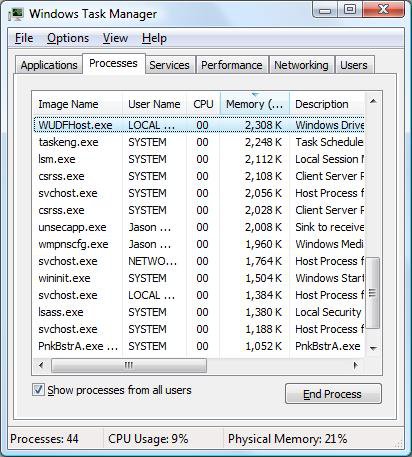Toggle Show processes from all users checkbox
The image size is (412, 457).
38,389
